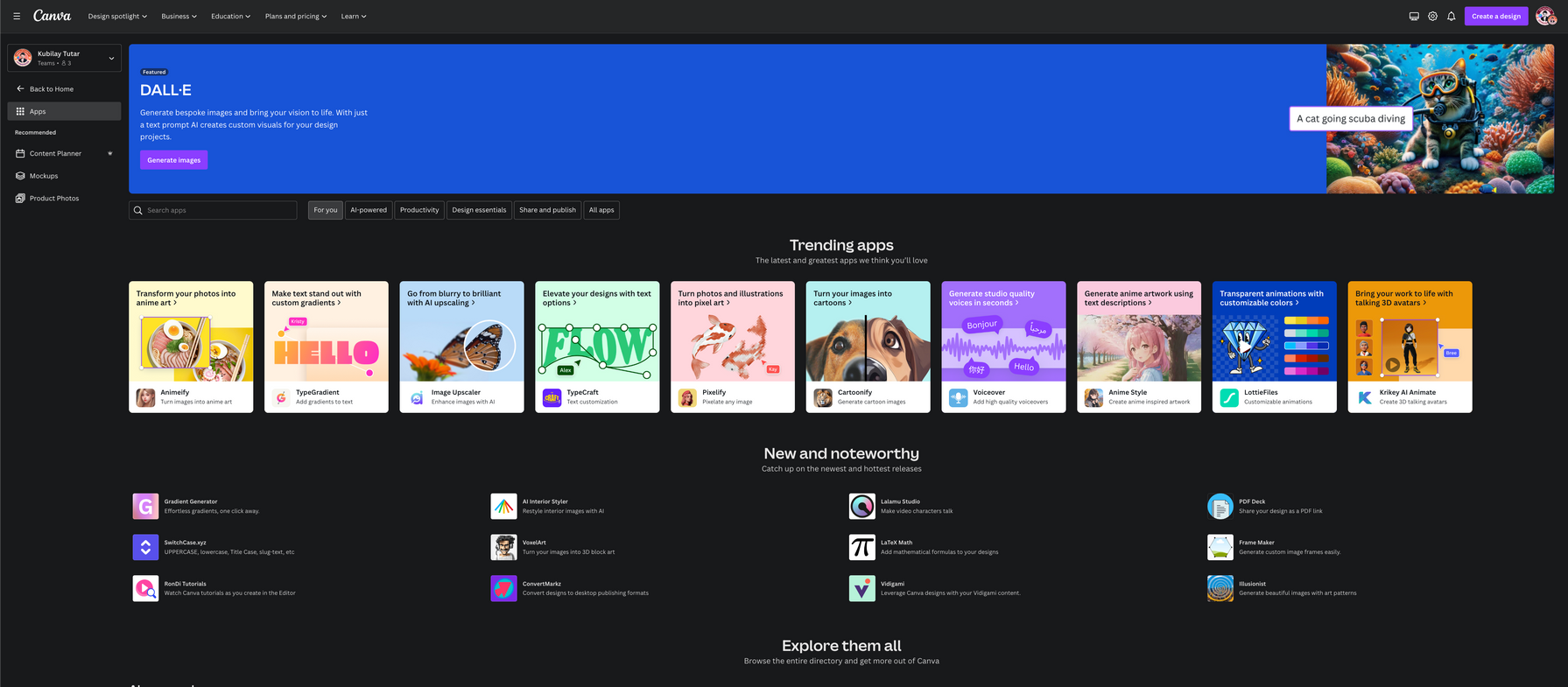Viewport: 1568px width, 687px height.
Task: Open Lalamu Studio app icon
Action: (861, 506)
